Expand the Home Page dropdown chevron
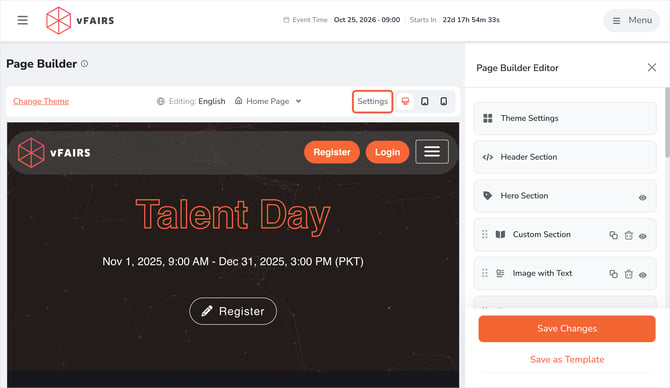 point(299,101)
